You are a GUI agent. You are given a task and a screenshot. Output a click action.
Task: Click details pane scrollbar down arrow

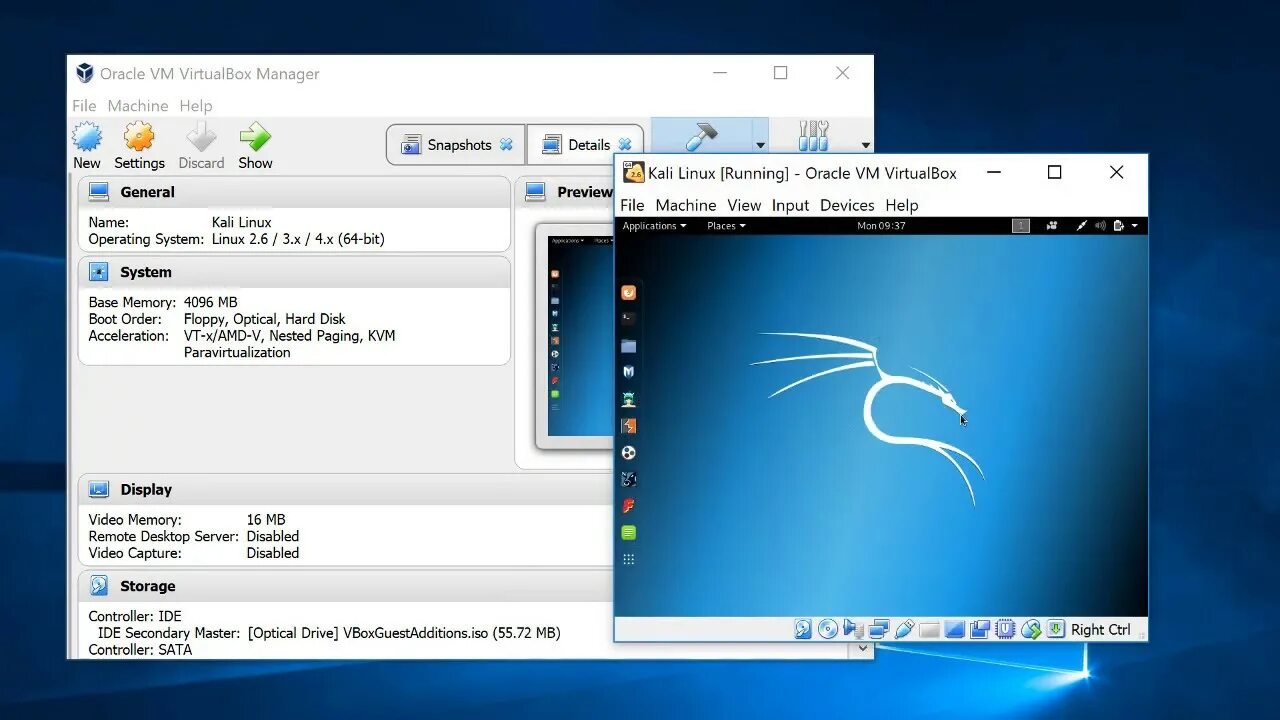(x=863, y=649)
